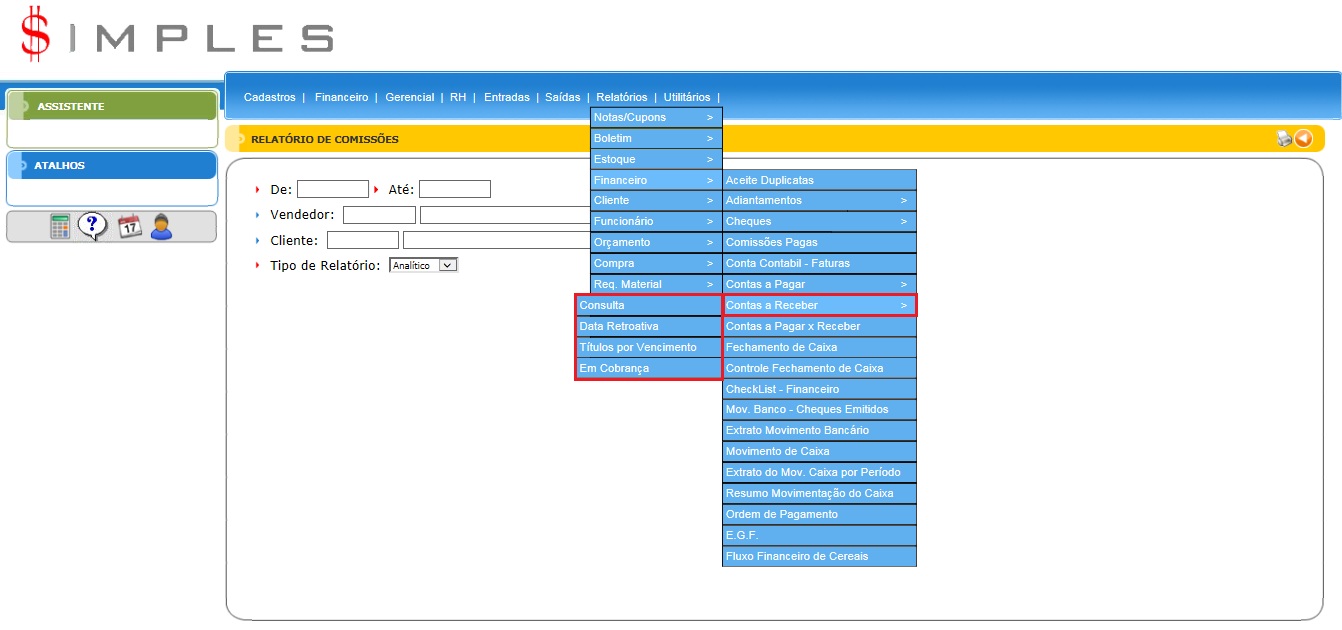Open the calendar icon in sidebar
This screenshot has height=630, width=1342.
pos(130,227)
